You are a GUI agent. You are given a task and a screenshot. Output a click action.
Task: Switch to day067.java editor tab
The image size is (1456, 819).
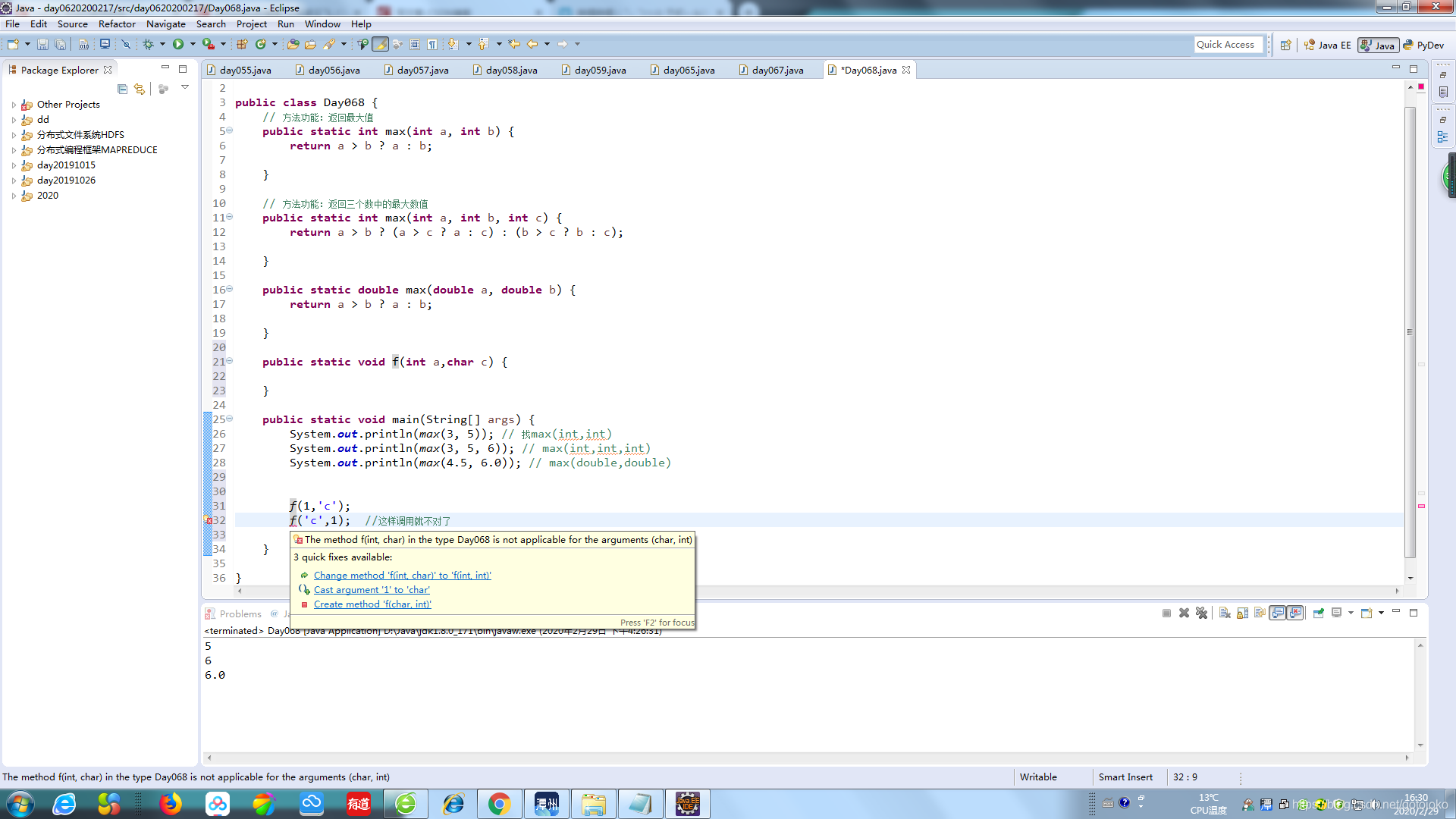pyautogui.click(x=771, y=70)
